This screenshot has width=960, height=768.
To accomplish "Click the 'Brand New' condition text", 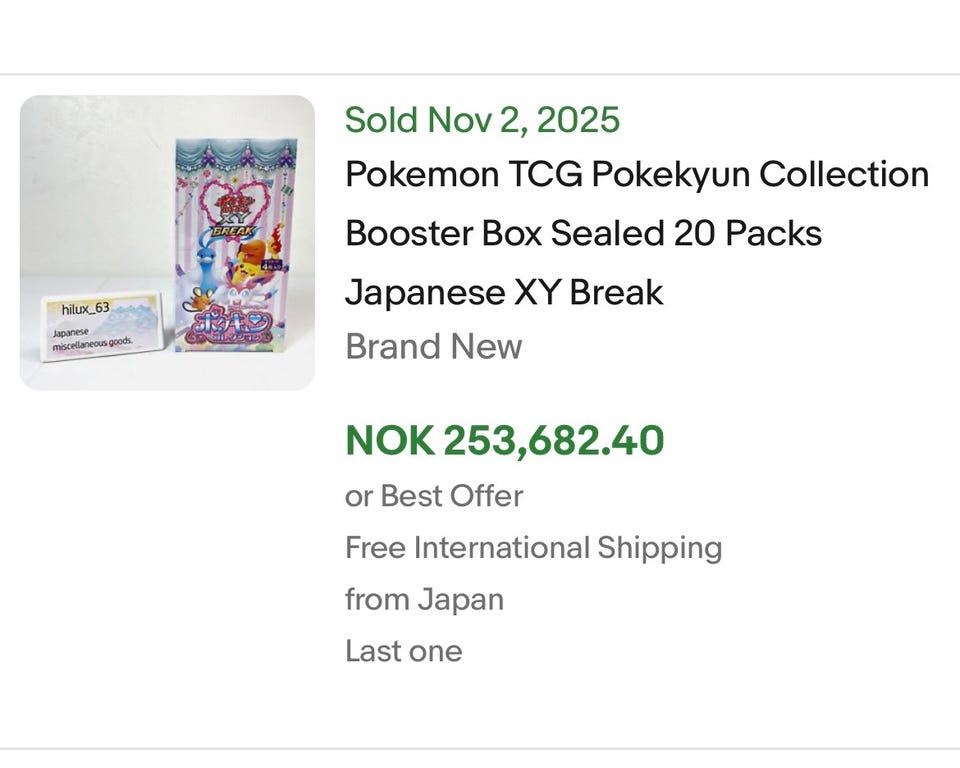I will [433, 347].
